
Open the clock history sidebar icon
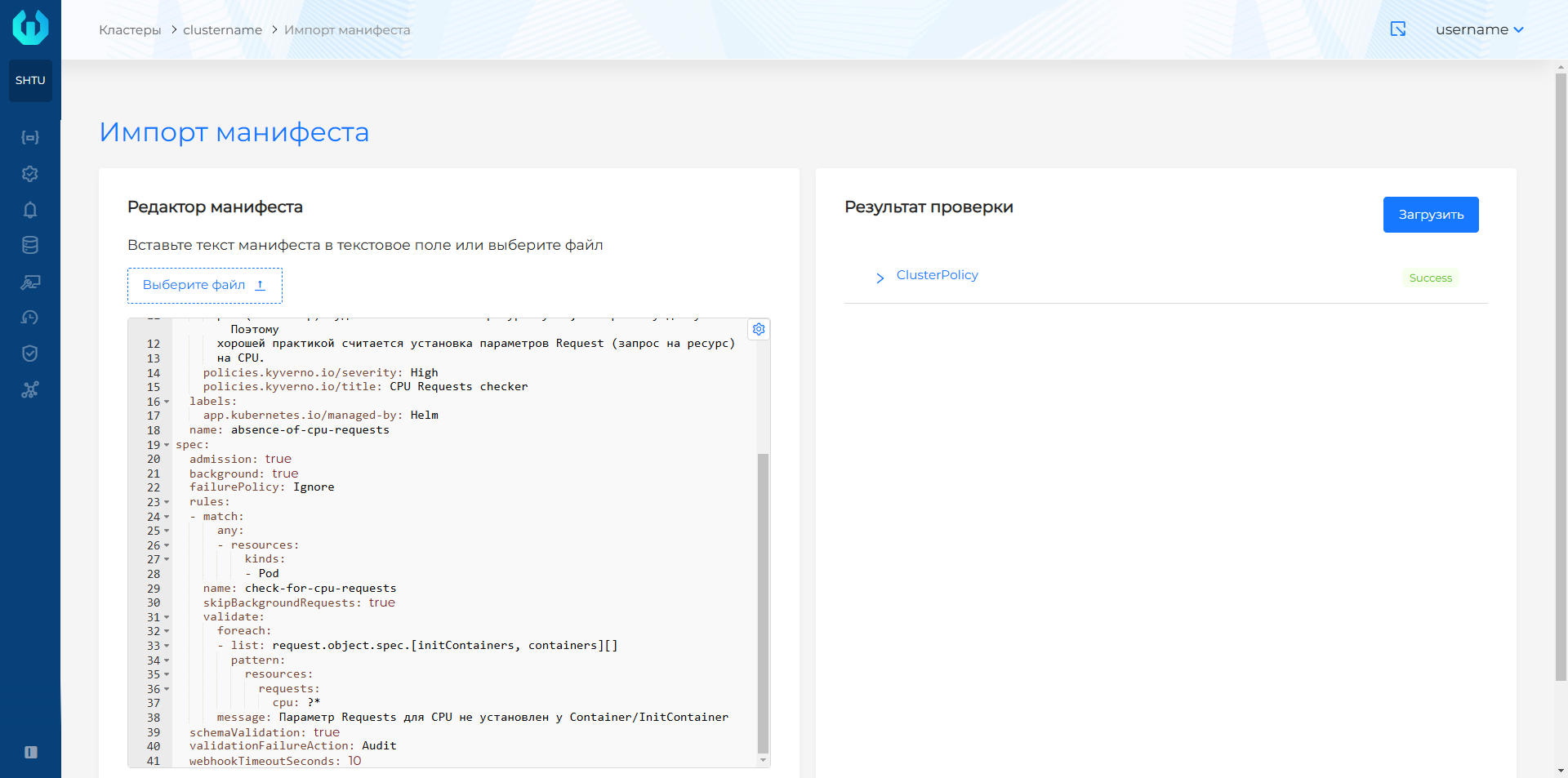[x=30, y=318]
